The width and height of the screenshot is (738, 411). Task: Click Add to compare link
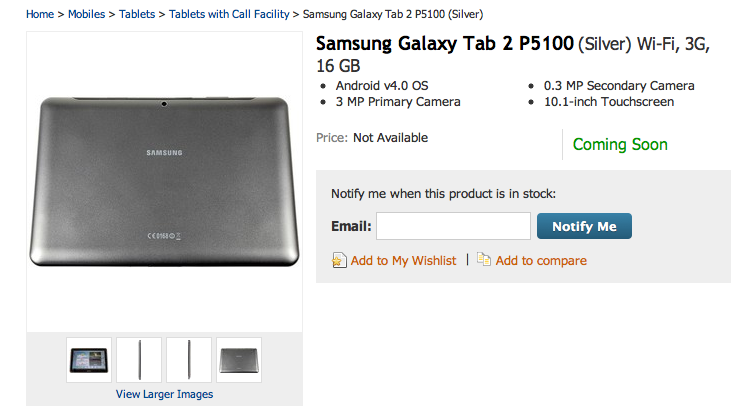(541, 261)
